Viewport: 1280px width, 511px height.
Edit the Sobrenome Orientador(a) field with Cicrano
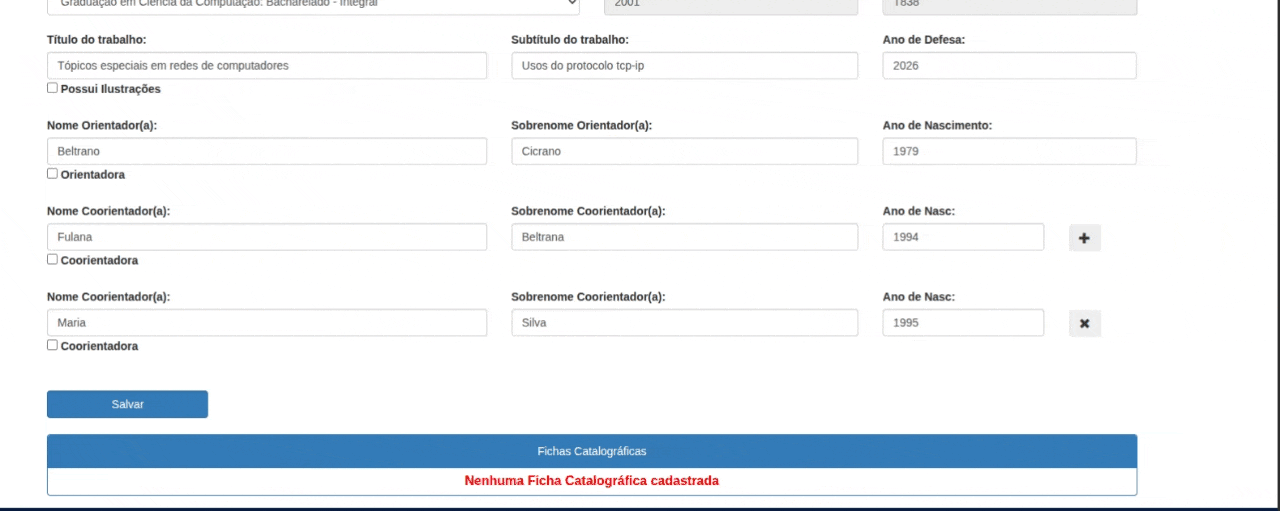[x=684, y=152]
